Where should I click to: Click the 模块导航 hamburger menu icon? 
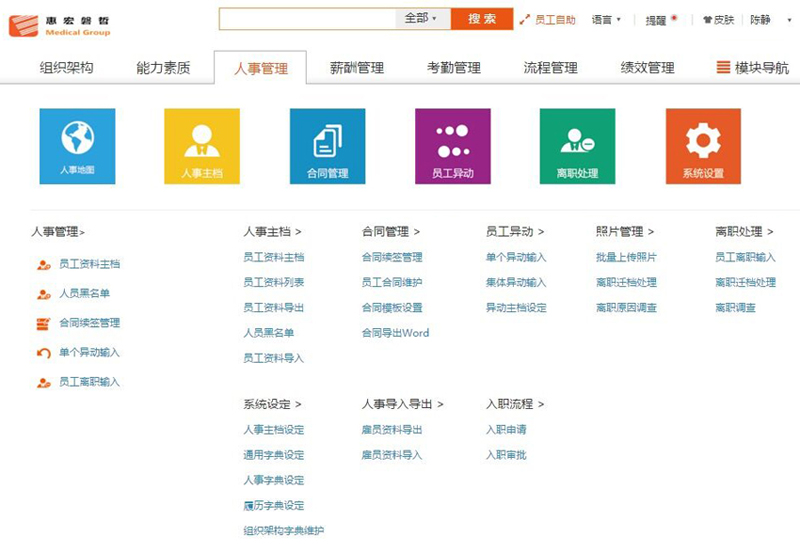tap(723, 68)
